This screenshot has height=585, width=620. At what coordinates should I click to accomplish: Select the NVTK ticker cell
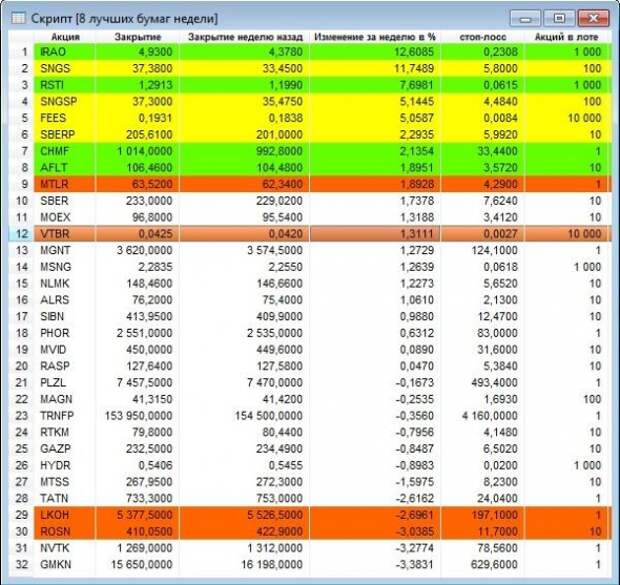coord(65,548)
